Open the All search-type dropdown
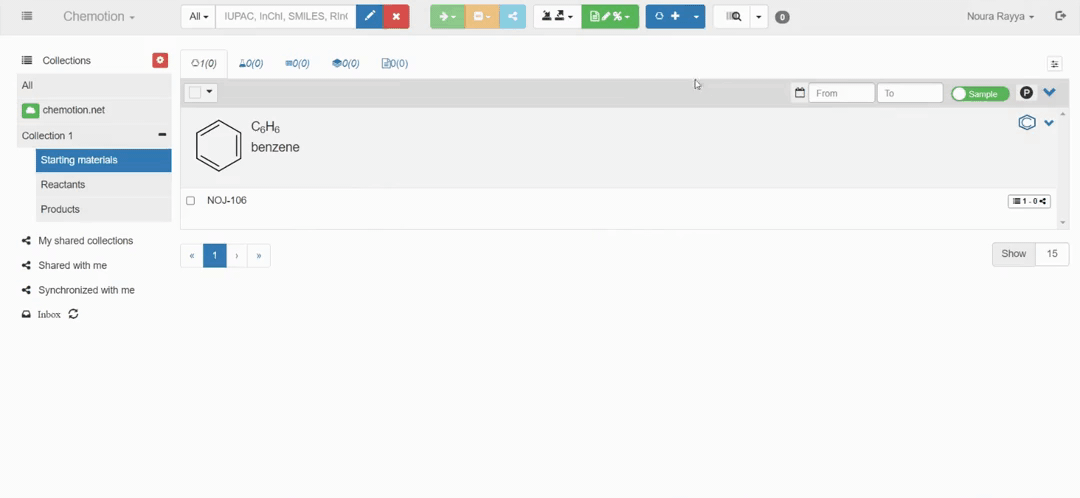 (198, 17)
